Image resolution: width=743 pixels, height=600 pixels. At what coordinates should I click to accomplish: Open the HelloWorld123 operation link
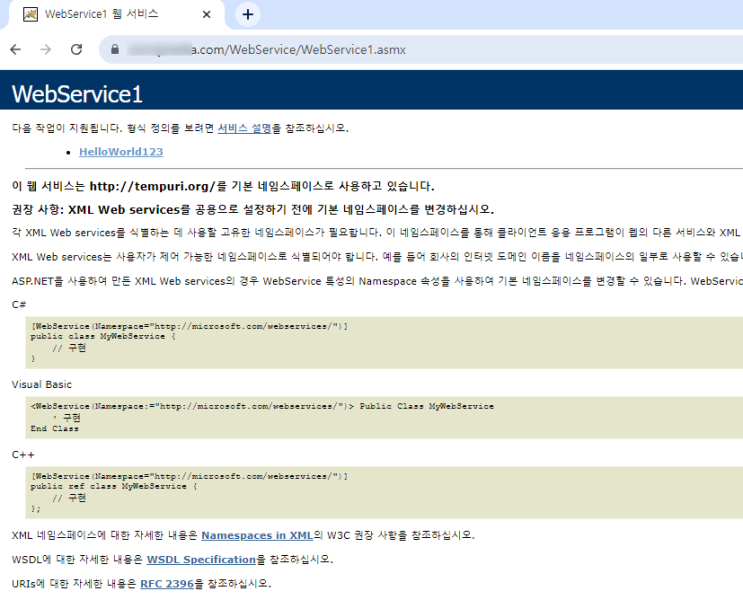[121, 152]
